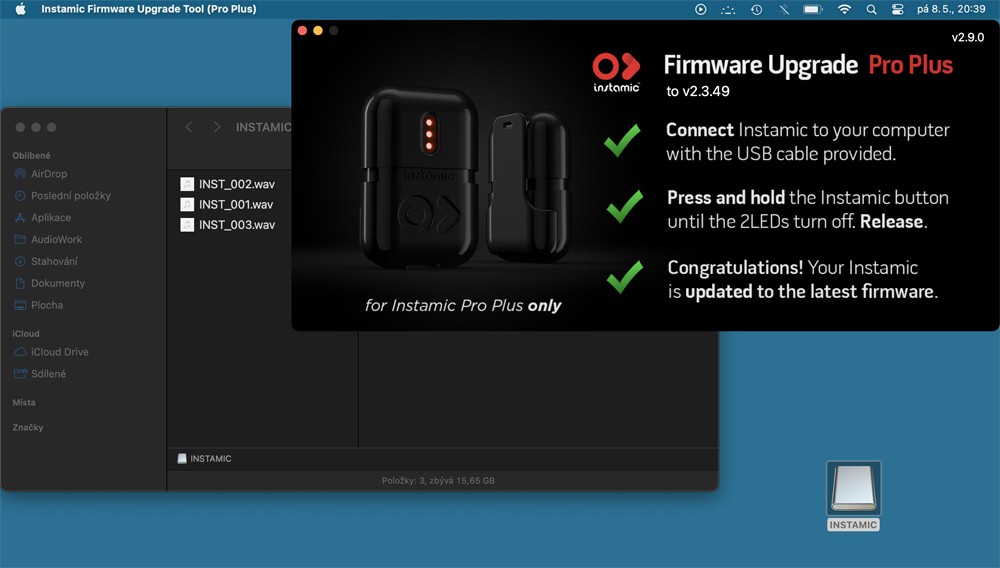Expand Značky section in Finder sidebar
Screen dimensions: 1000x568
pos(28,427)
